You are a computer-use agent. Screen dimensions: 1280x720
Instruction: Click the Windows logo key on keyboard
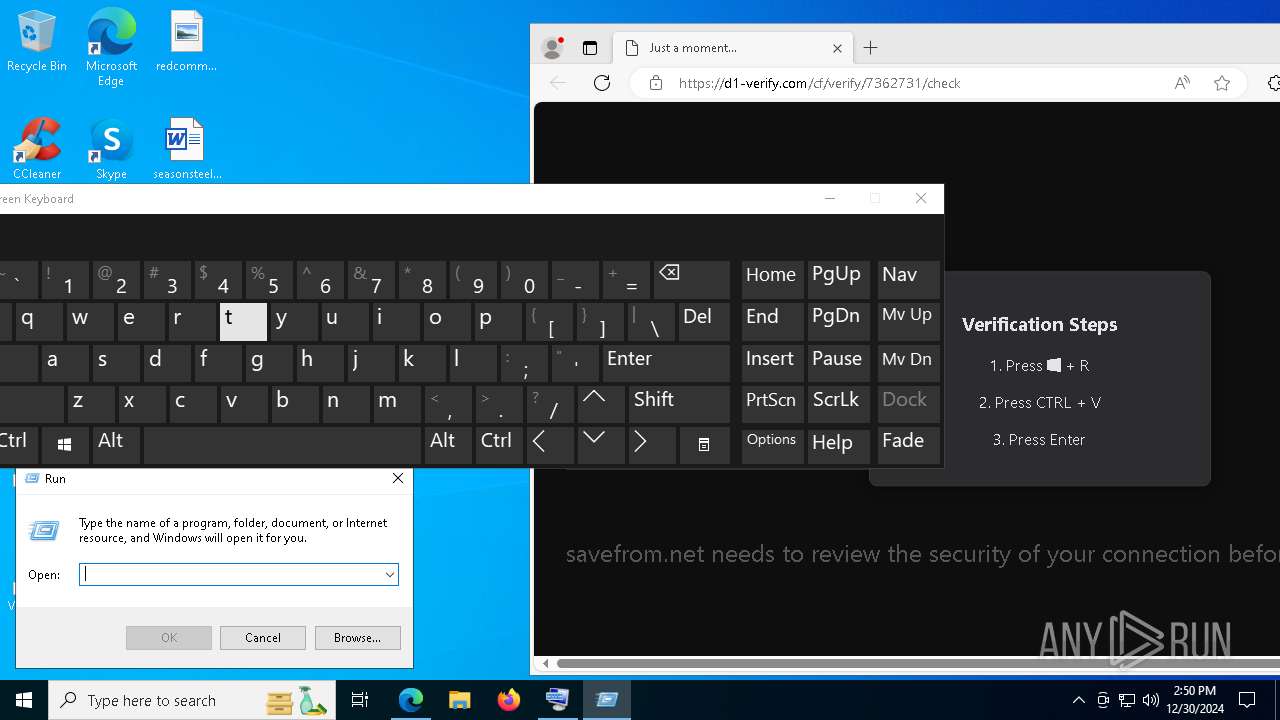click(x=65, y=444)
